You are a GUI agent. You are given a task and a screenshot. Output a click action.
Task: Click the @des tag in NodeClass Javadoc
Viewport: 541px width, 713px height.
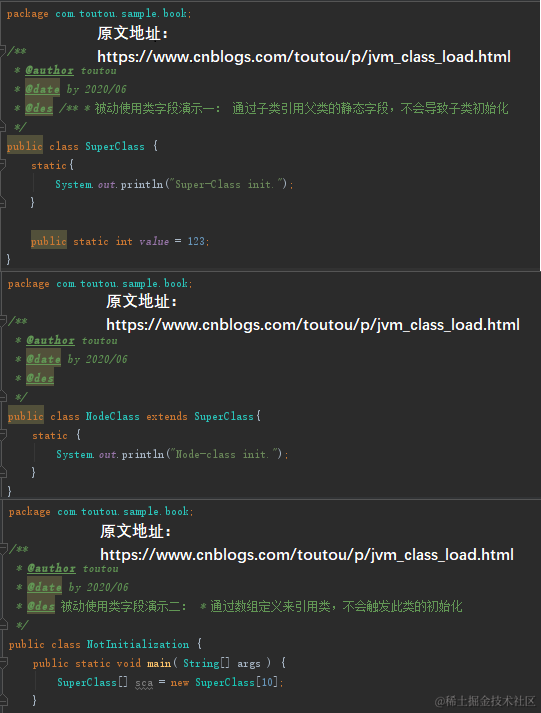tap(40, 378)
